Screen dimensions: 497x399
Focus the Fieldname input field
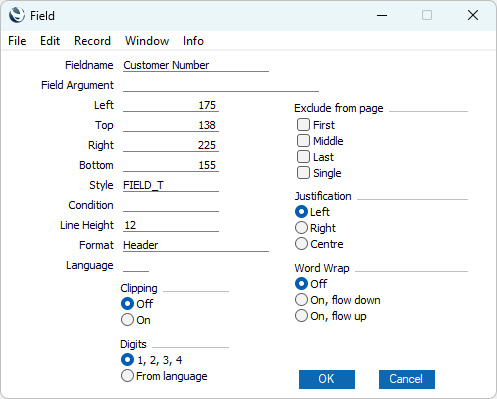(196, 65)
